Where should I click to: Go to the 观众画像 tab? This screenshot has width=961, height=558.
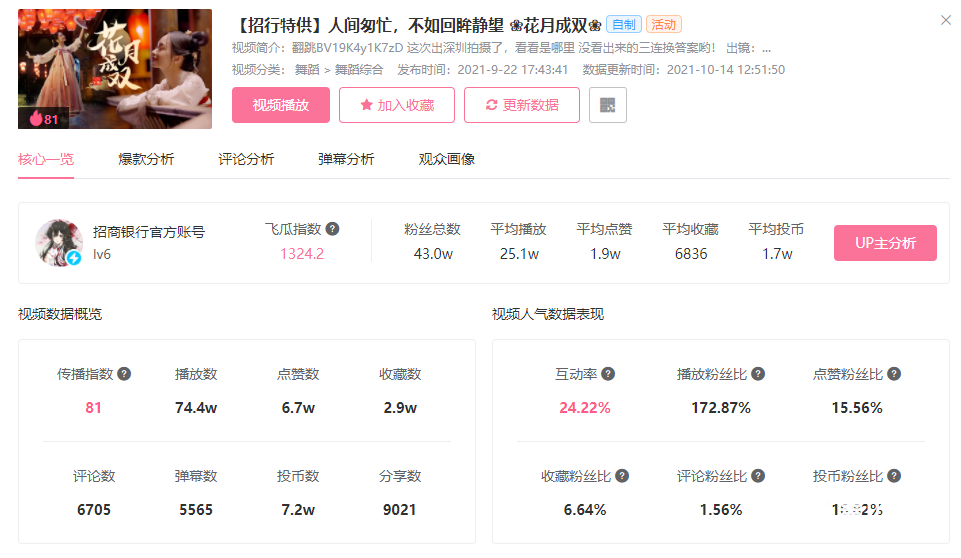click(x=446, y=159)
